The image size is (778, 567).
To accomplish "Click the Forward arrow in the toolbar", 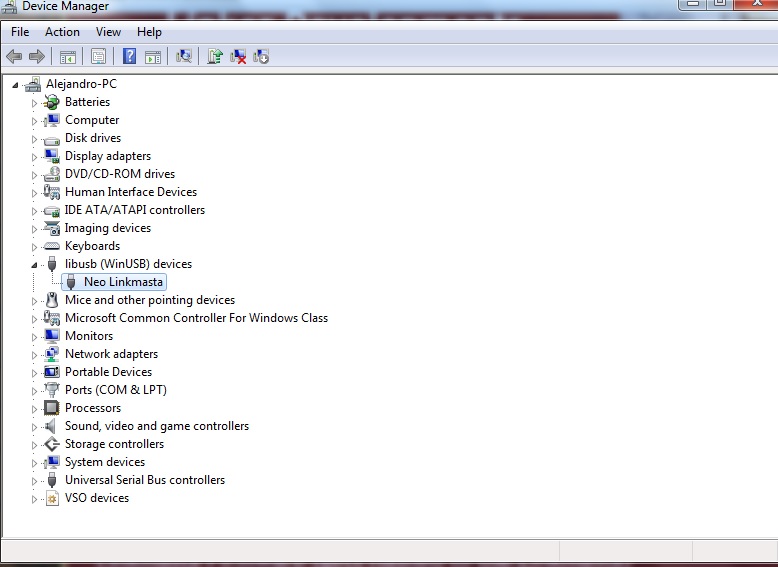I will coord(37,57).
